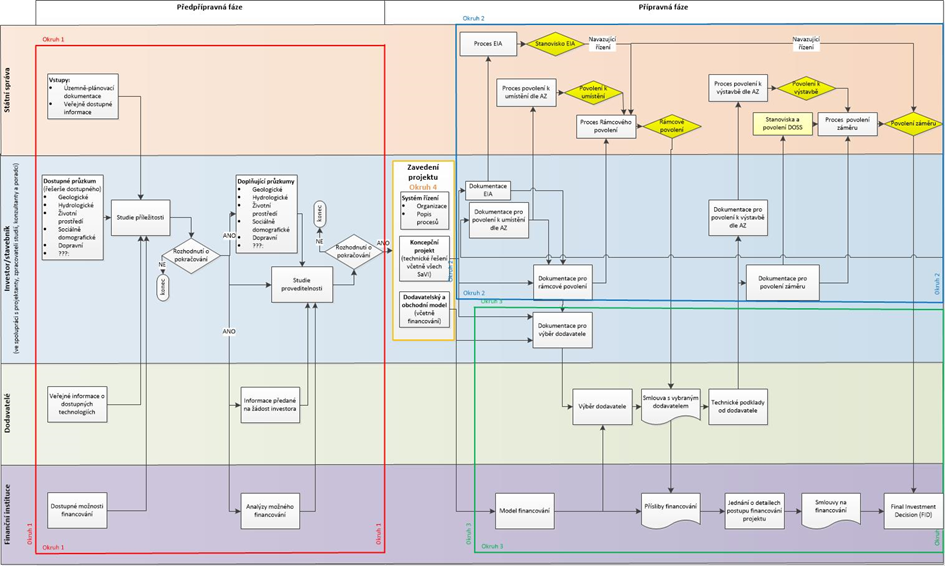Click the Povolení k umístění diamond
The image size is (945, 566).
tap(593, 92)
